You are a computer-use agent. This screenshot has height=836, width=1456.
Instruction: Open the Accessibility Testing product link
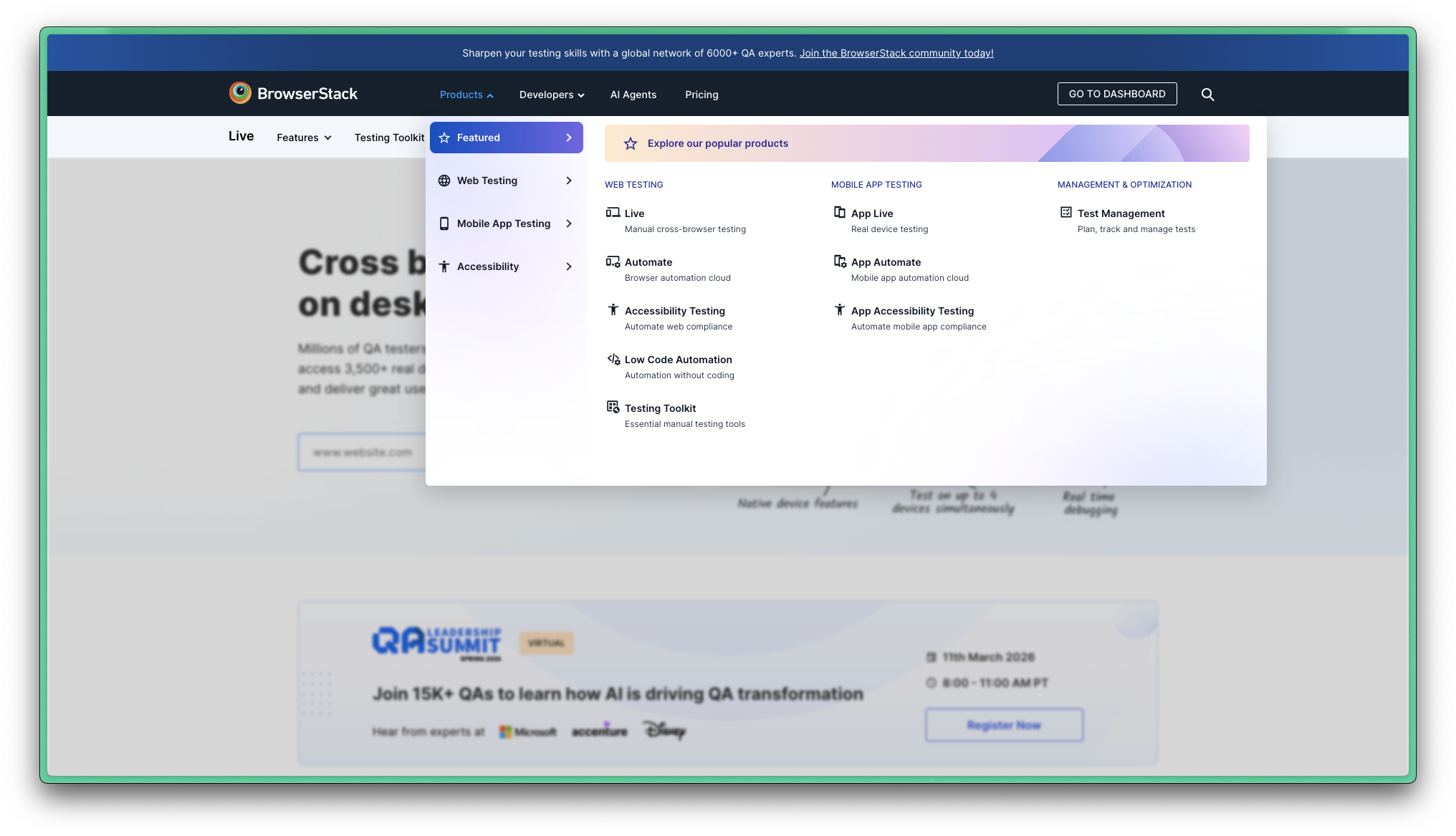tap(674, 311)
